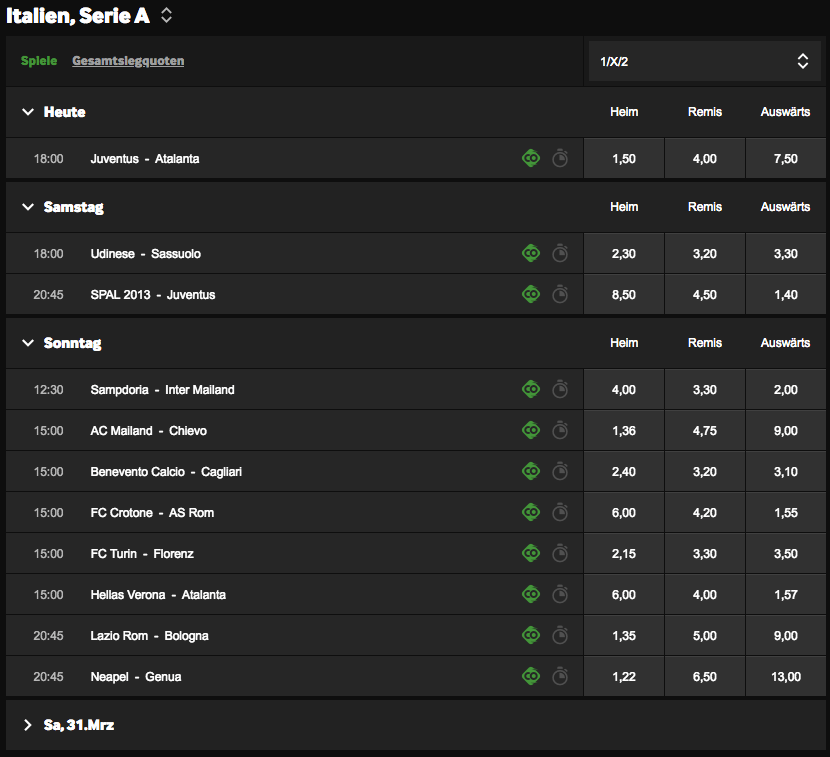This screenshot has height=757, width=830.
Task: Click stopwatch icon for Sampdoria - Inter Mailand
Action: (560, 389)
